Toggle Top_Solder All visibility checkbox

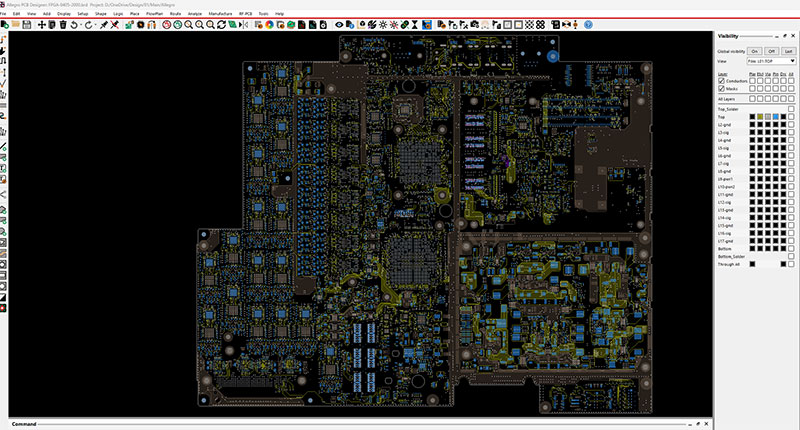tap(791, 109)
